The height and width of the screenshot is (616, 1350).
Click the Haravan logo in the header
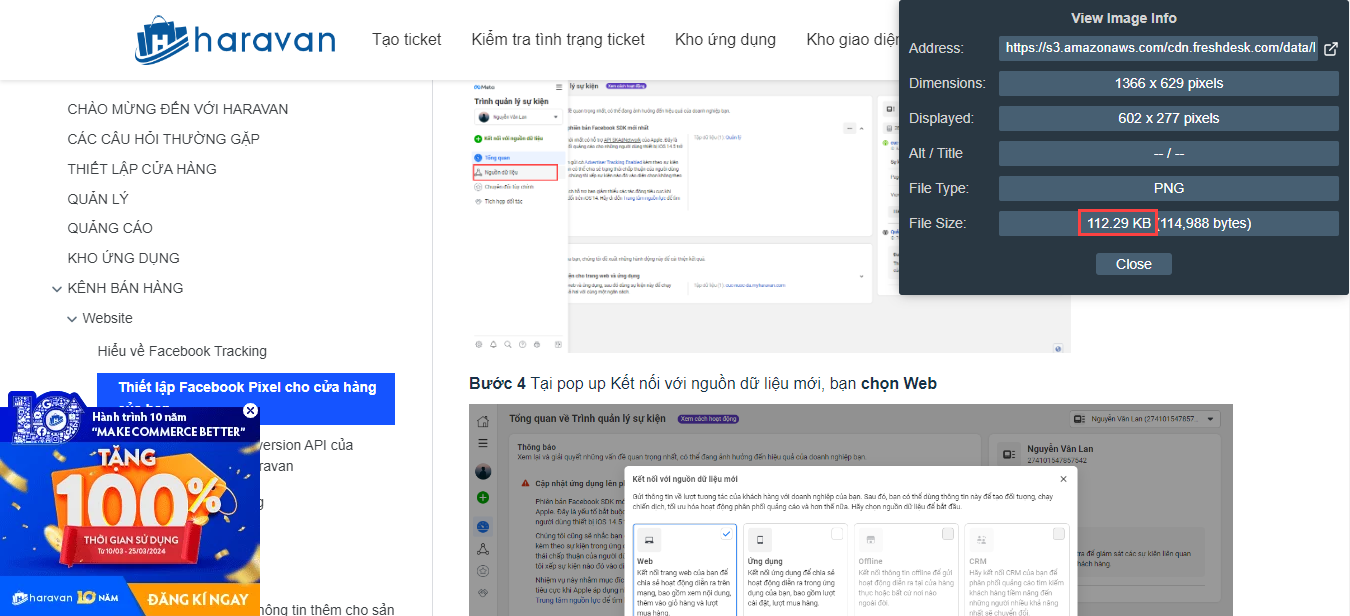pos(235,39)
